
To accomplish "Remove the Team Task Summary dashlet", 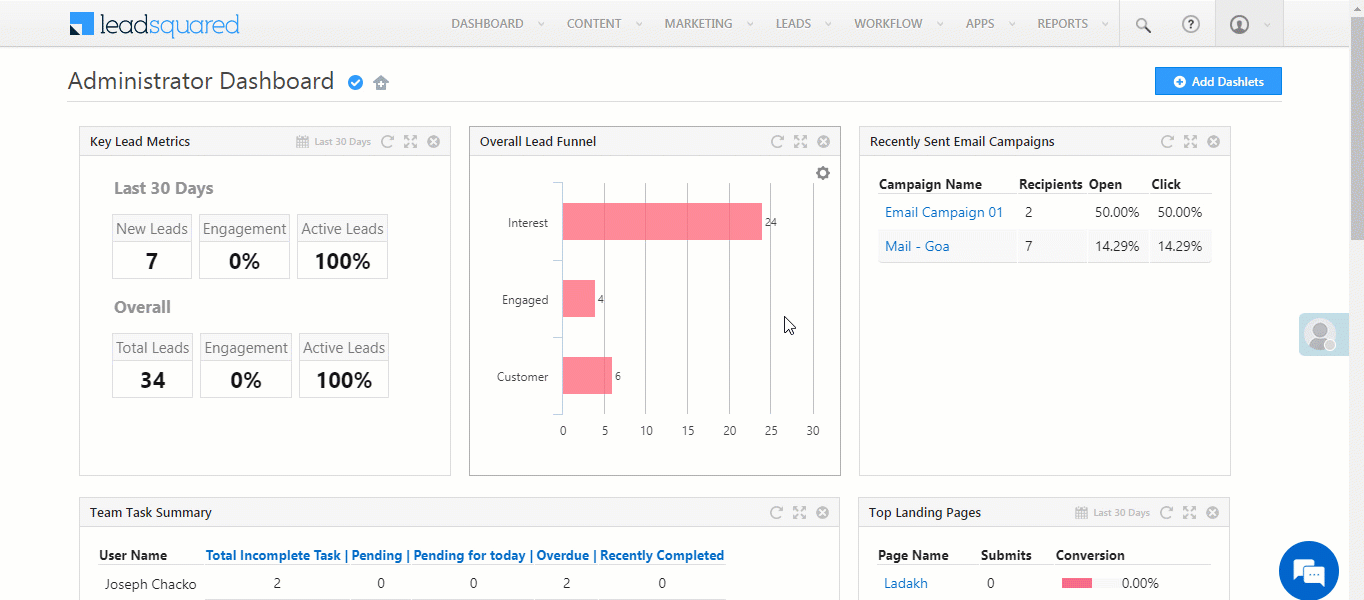I will click(822, 513).
